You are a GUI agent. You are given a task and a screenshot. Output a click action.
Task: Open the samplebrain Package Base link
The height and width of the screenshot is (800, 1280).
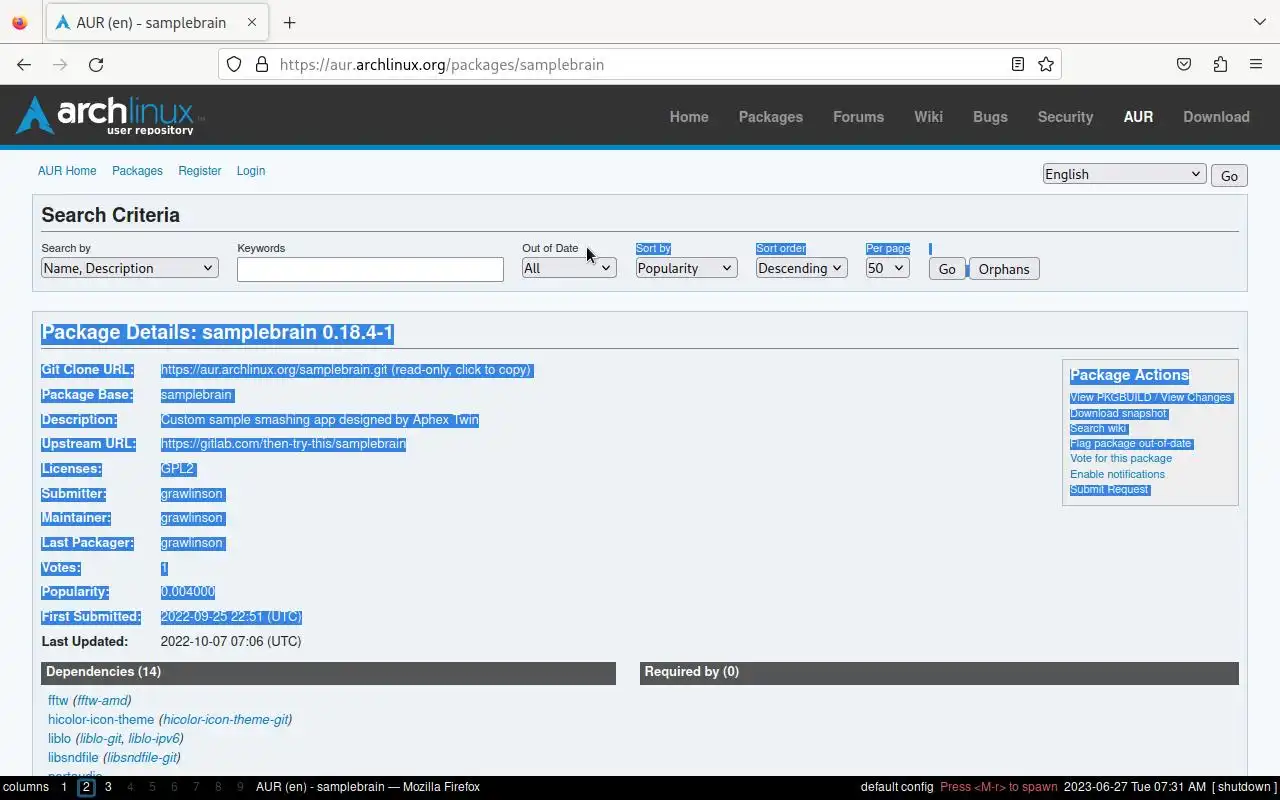tap(196, 395)
